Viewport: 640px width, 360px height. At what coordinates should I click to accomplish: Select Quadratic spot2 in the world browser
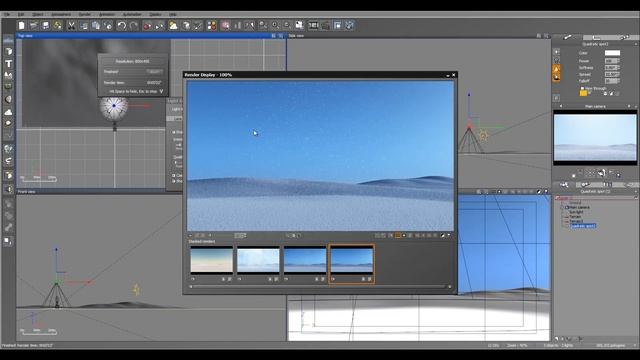583,226
